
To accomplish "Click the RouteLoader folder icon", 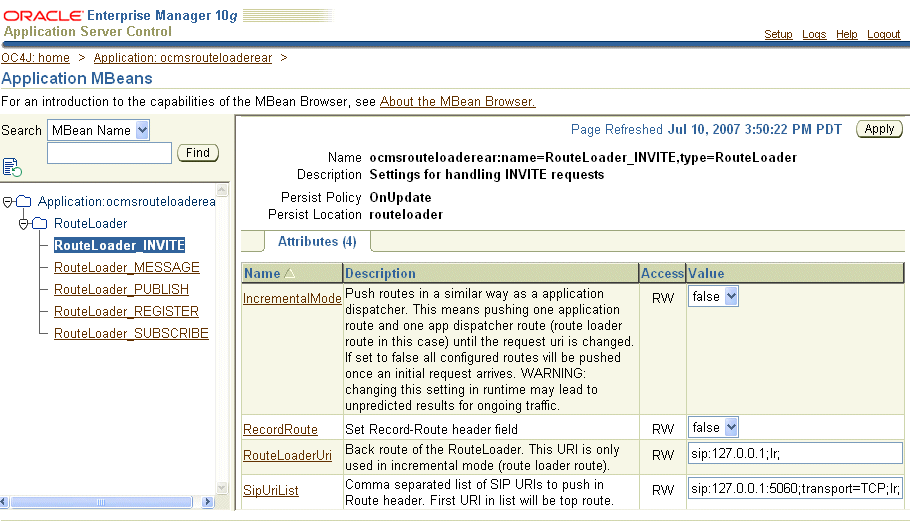I will (x=39, y=224).
